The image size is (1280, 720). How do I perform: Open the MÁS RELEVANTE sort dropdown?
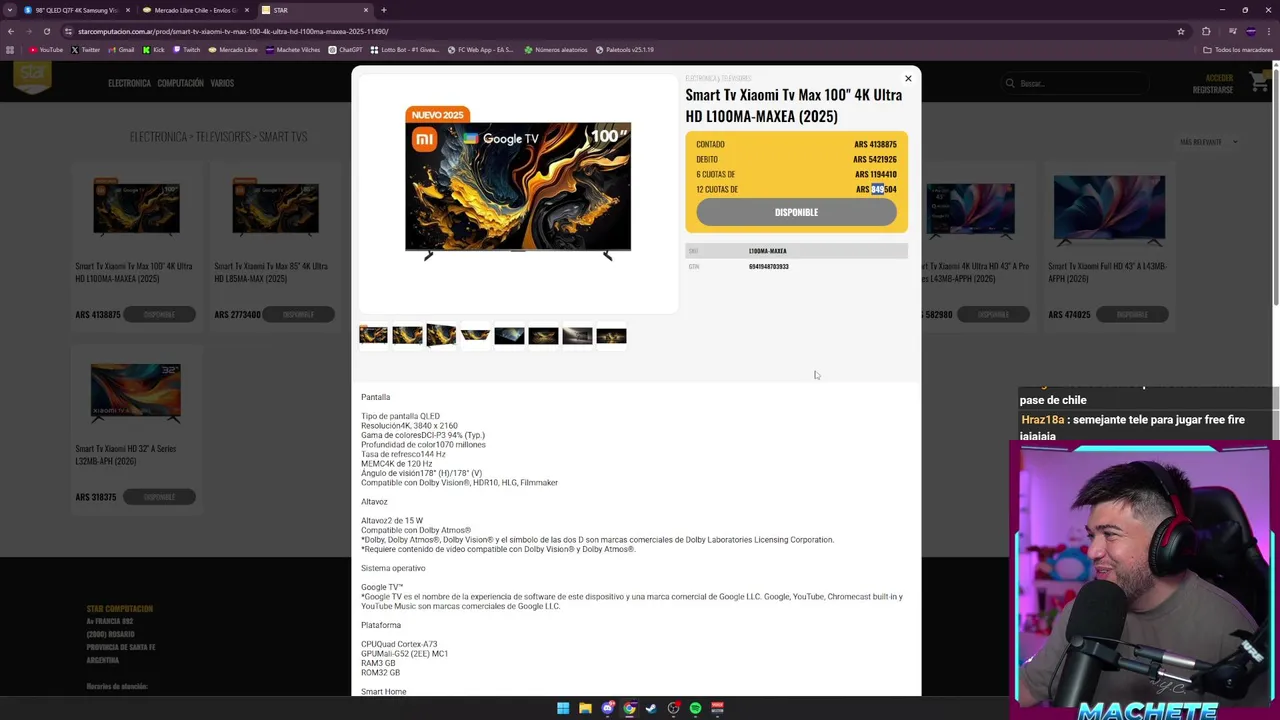pyautogui.click(x=1208, y=142)
